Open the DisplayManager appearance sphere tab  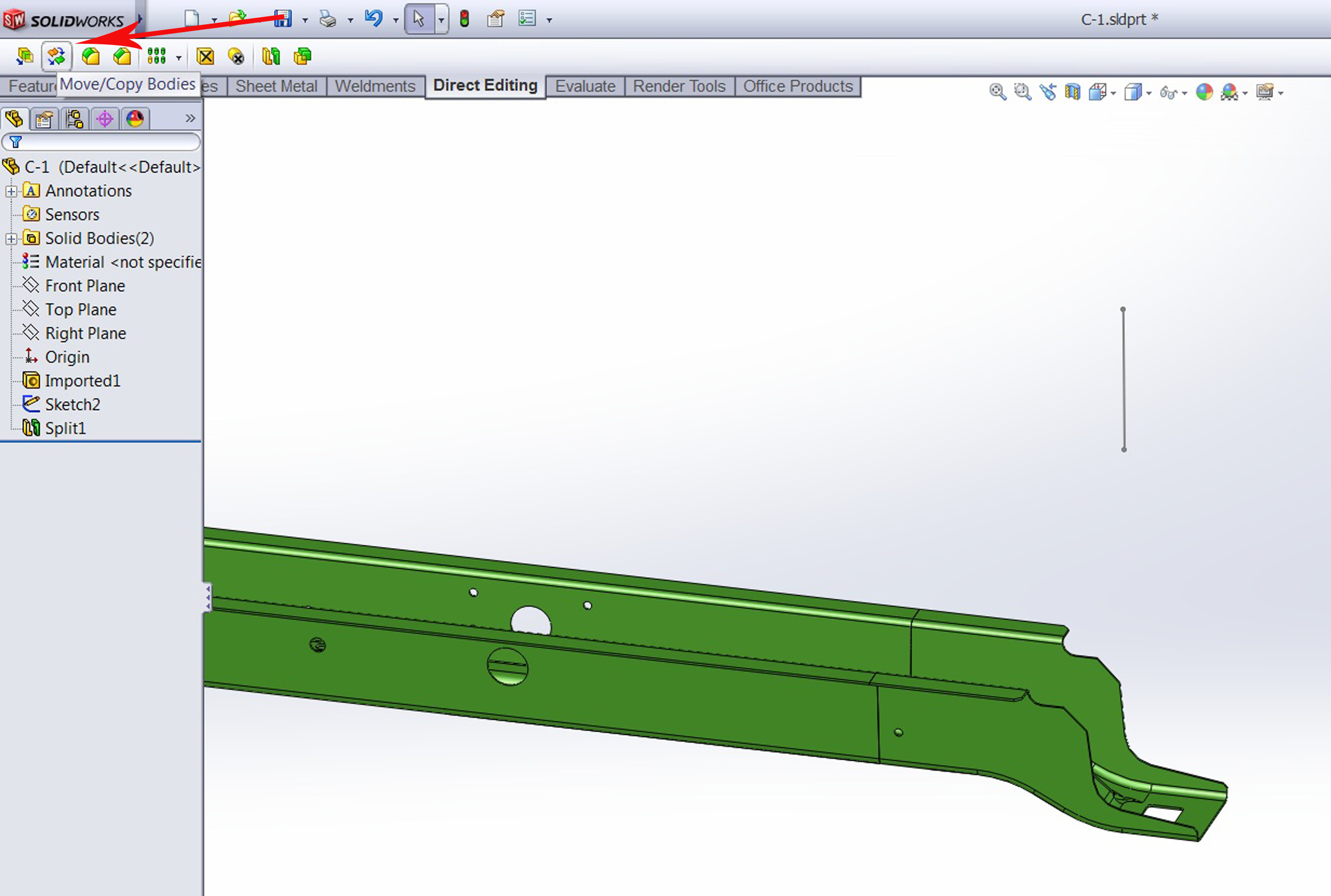point(135,119)
